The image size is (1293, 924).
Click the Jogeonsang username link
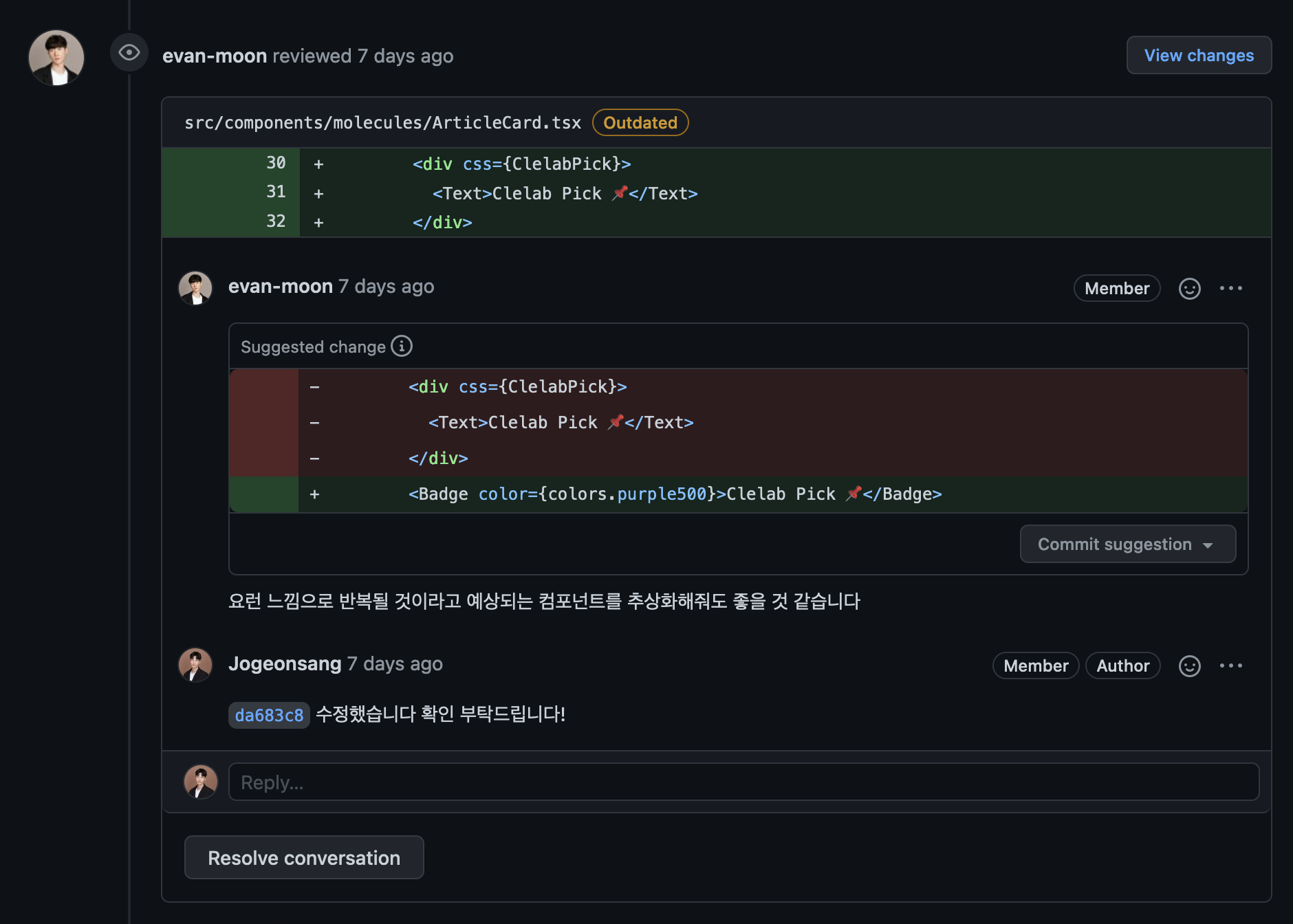pyautogui.click(x=285, y=664)
